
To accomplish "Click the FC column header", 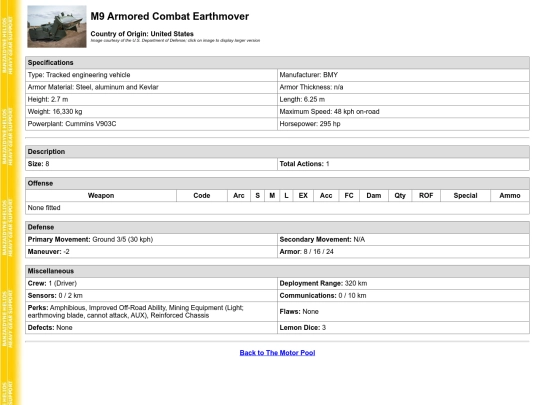I will (349, 196).
